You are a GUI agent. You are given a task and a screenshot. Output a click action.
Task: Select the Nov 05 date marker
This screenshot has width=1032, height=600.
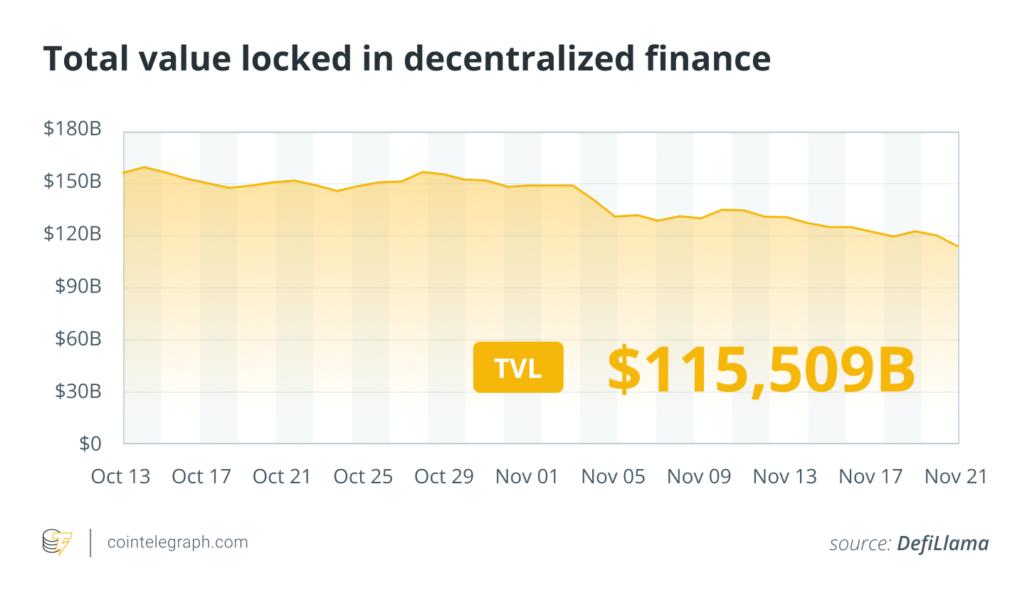612,476
